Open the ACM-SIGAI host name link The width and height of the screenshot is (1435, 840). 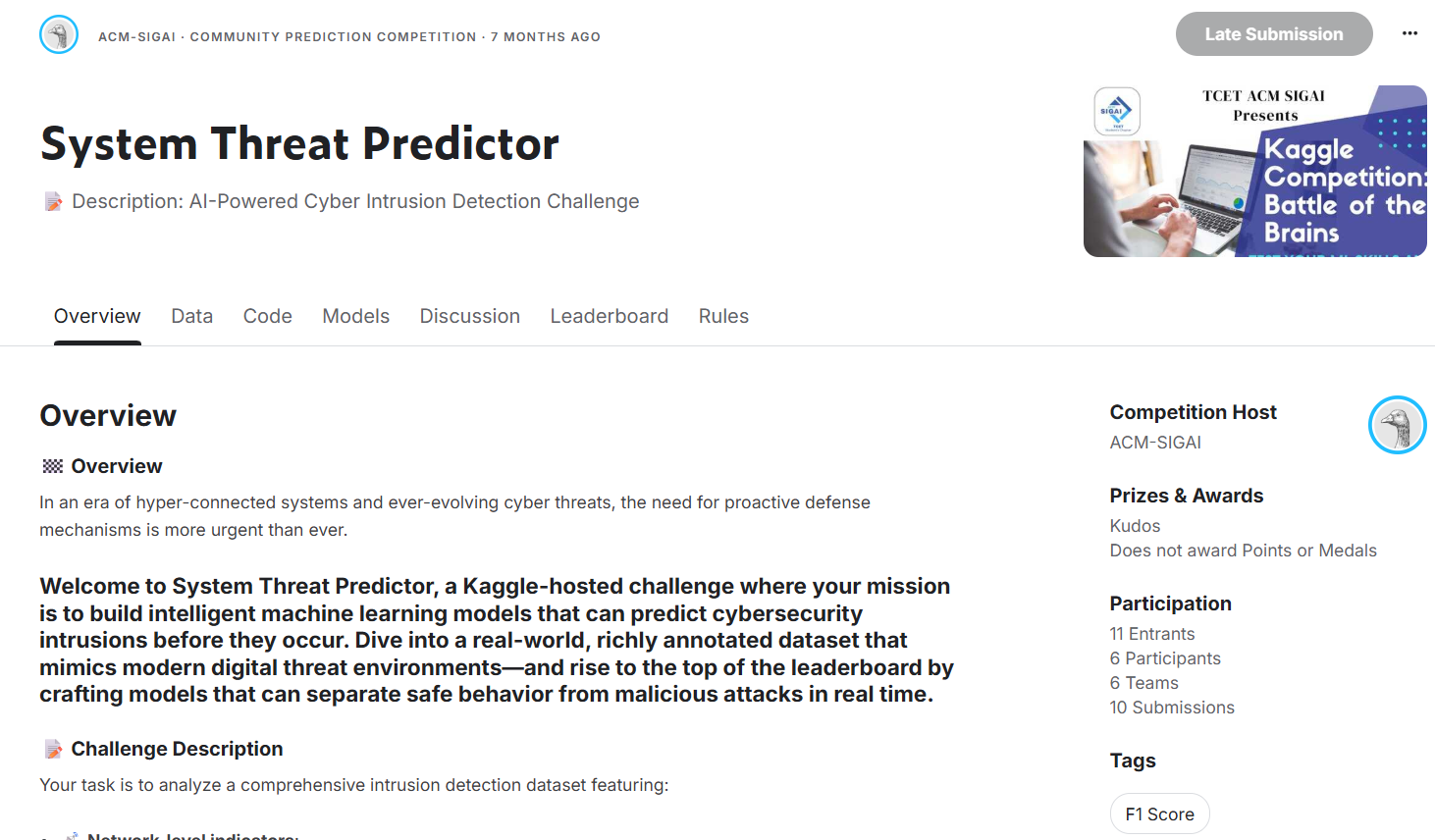point(1155,442)
